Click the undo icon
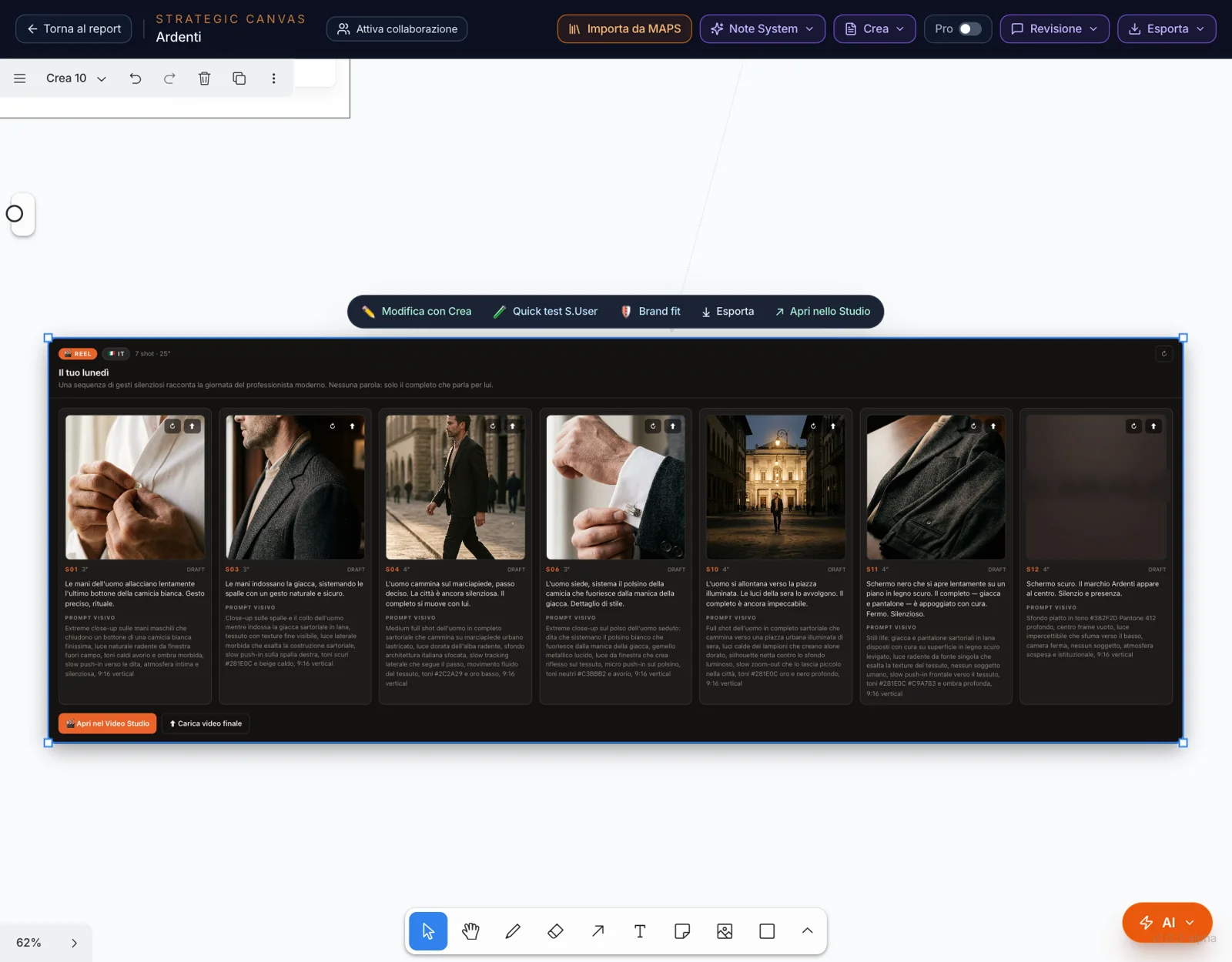The width and height of the screenshot is (1232, 962). (136, 78)
